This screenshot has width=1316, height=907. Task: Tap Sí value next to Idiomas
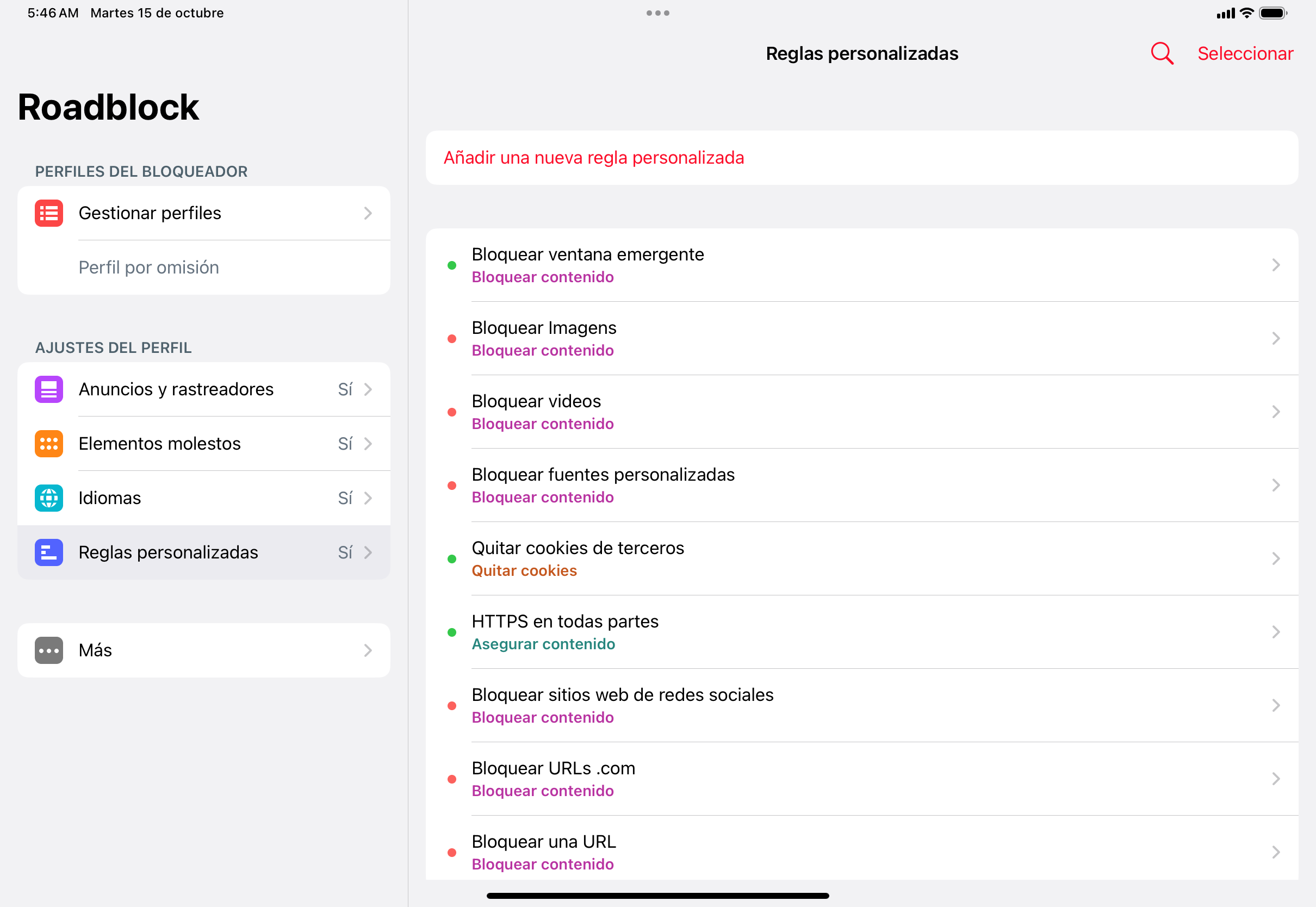(345, 498)
